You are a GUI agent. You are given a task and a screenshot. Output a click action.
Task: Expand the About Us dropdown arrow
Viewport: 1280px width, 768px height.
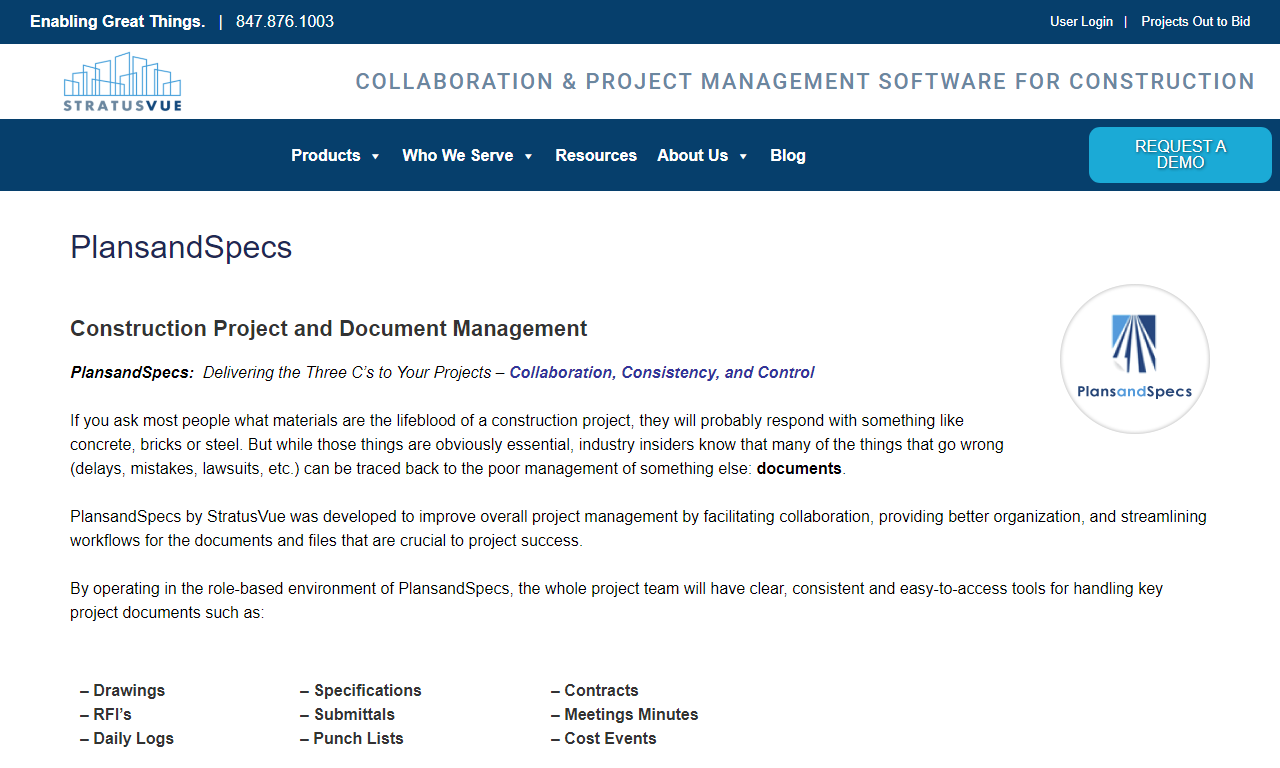tap(743, 156)
